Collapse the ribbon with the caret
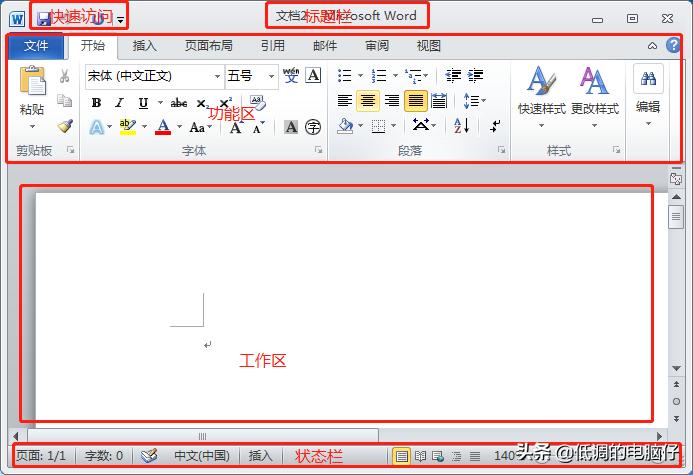Screen dimensions: 693x475 point(652,46)
